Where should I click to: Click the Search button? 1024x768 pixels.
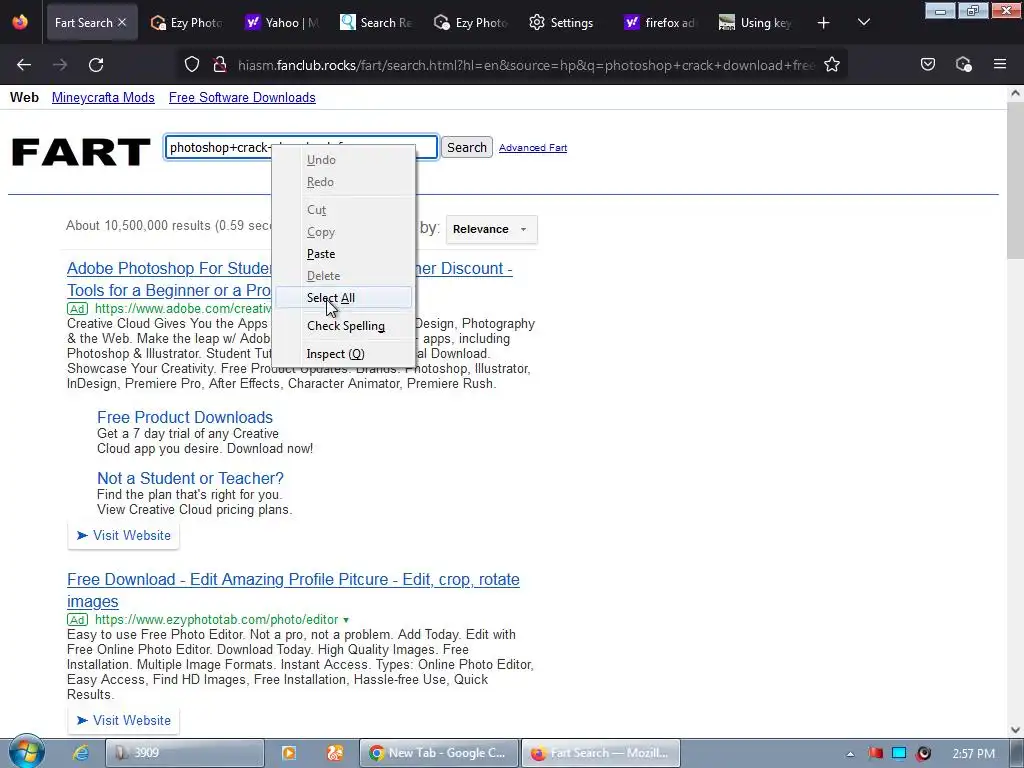coord(467,148)
